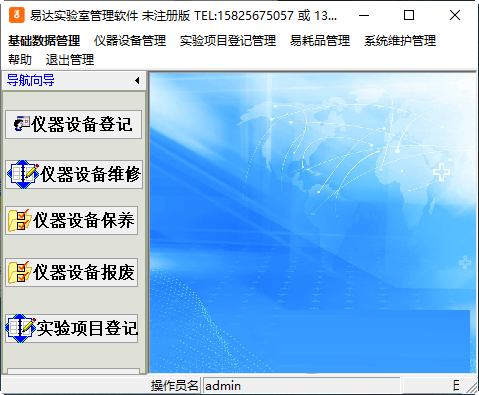Open the 实验项目登记管理 menu

228,41
